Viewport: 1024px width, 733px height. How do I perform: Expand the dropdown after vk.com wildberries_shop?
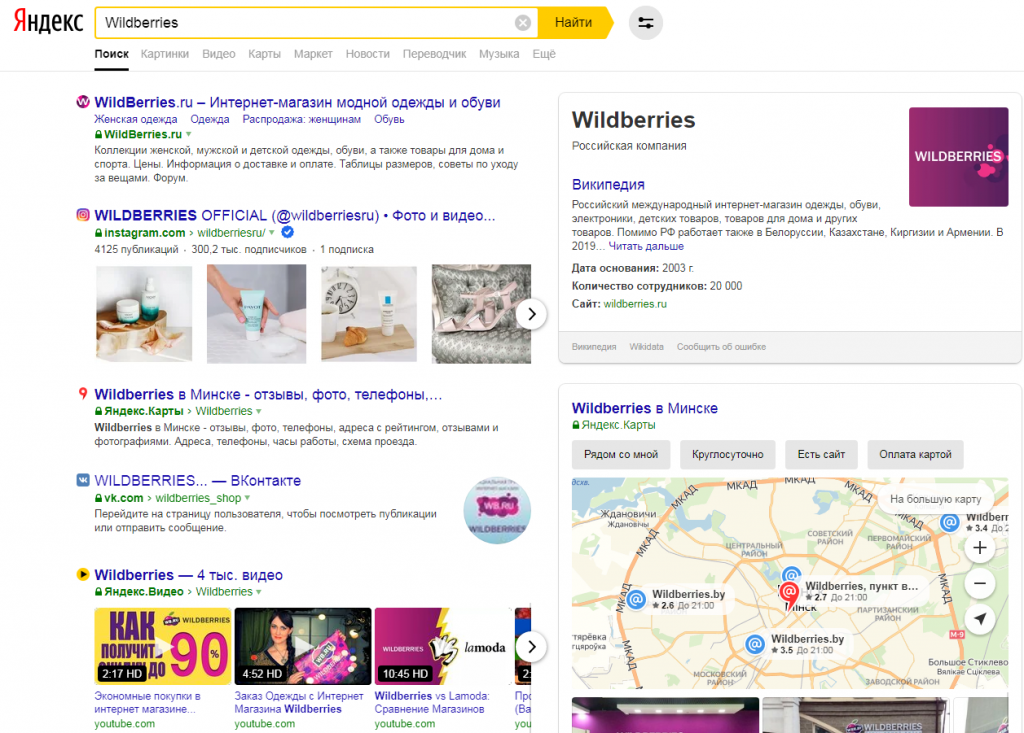(248, 498)
